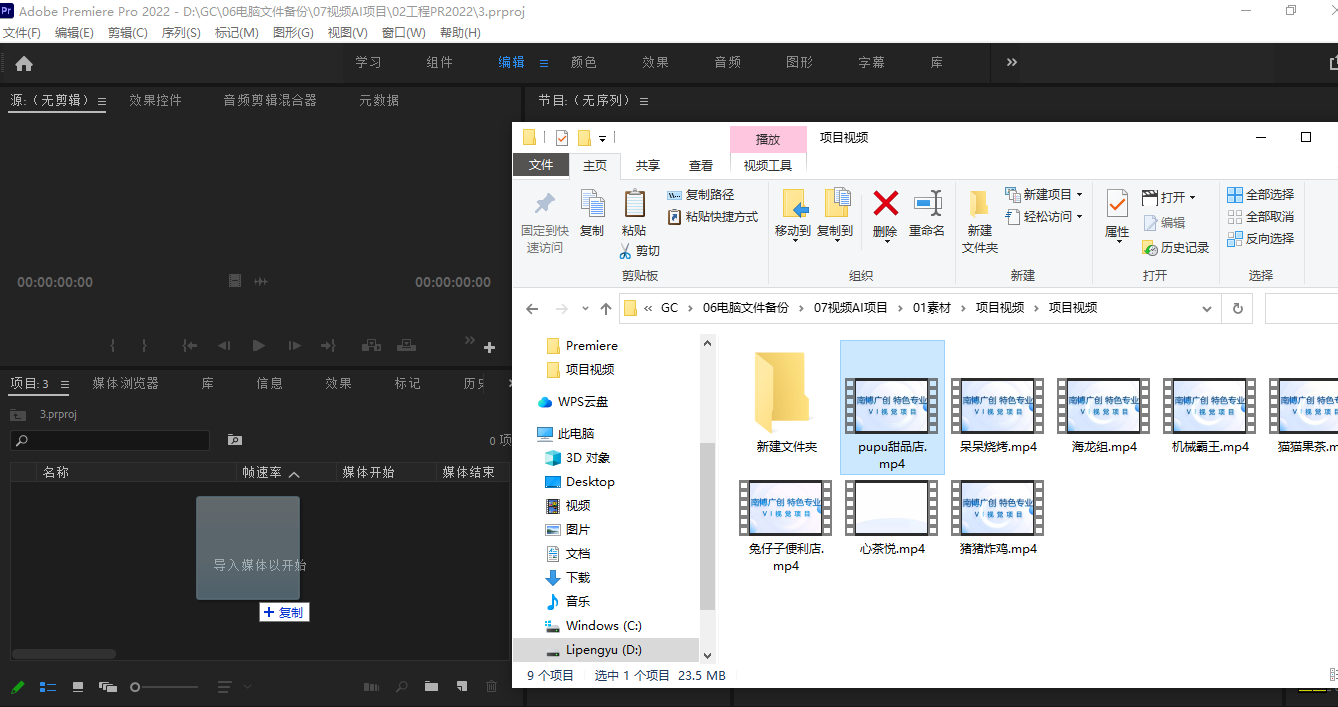The height and width of the screenshot is (707, 1338).
Task: Switch Project panel to List view
Action: [x=48, y=687]
